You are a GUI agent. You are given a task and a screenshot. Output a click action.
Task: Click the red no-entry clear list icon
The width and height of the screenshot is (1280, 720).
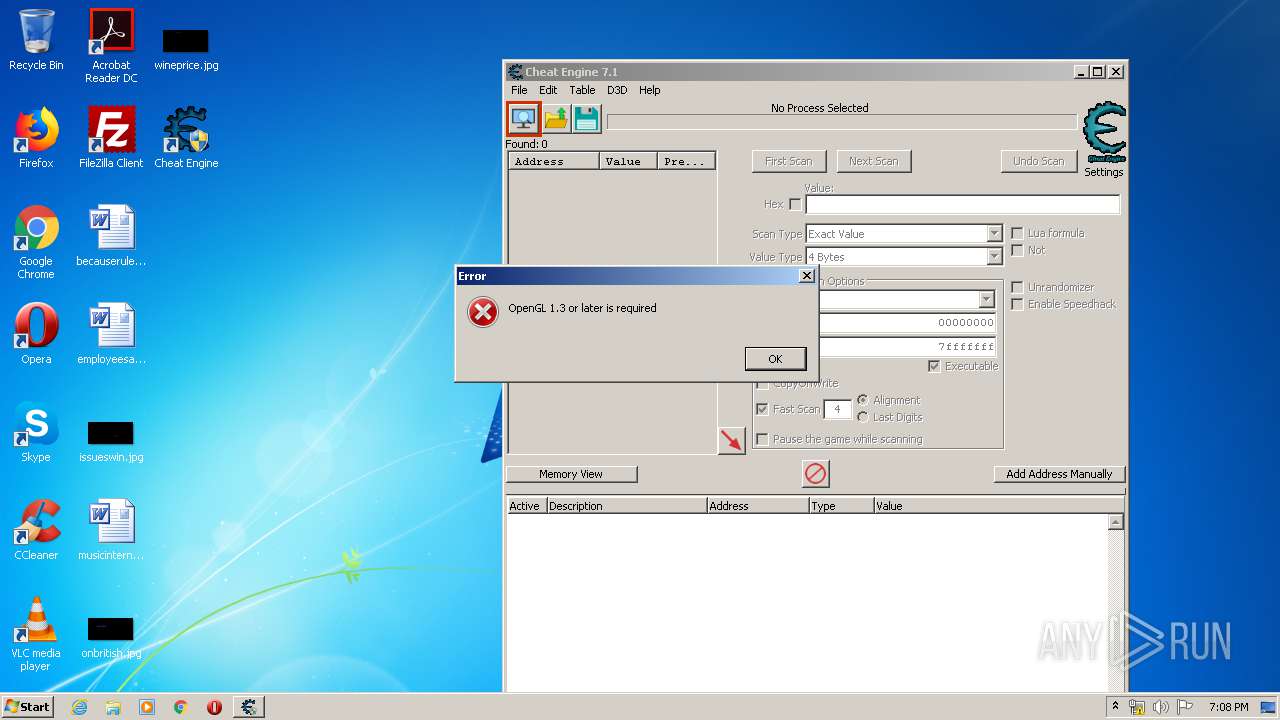(816, 474)
